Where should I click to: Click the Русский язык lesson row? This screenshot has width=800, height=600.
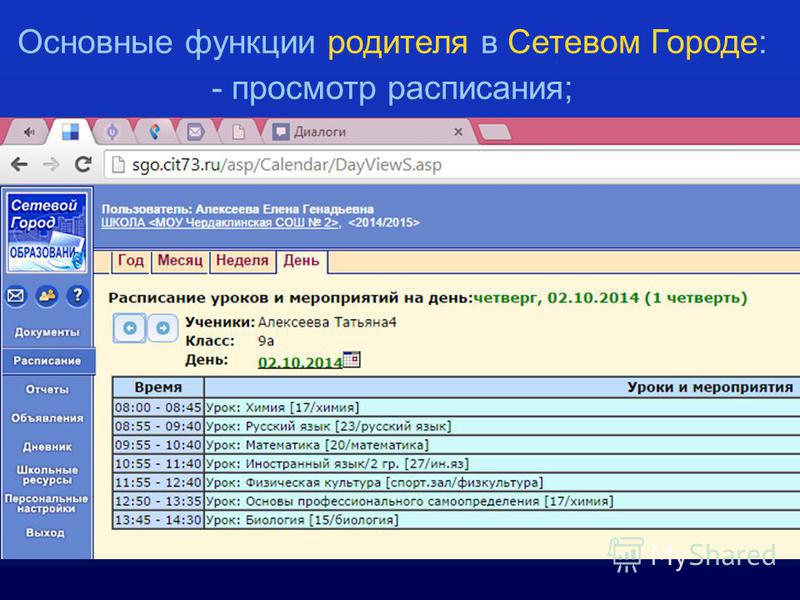[x=502, y=426]
